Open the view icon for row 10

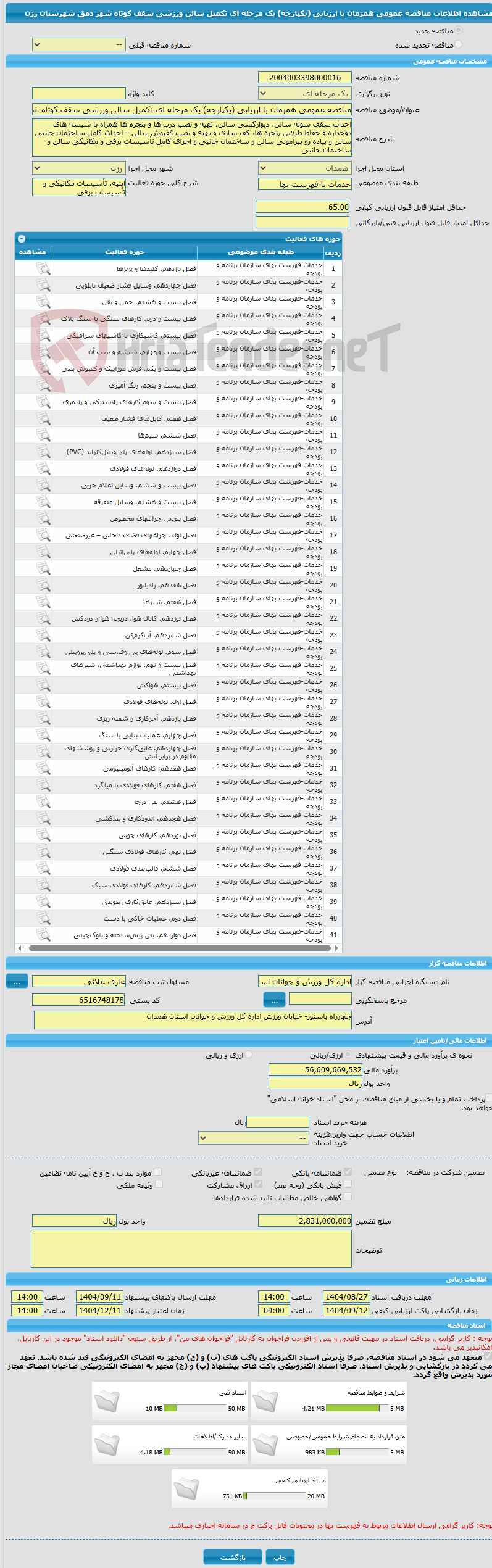43,418
